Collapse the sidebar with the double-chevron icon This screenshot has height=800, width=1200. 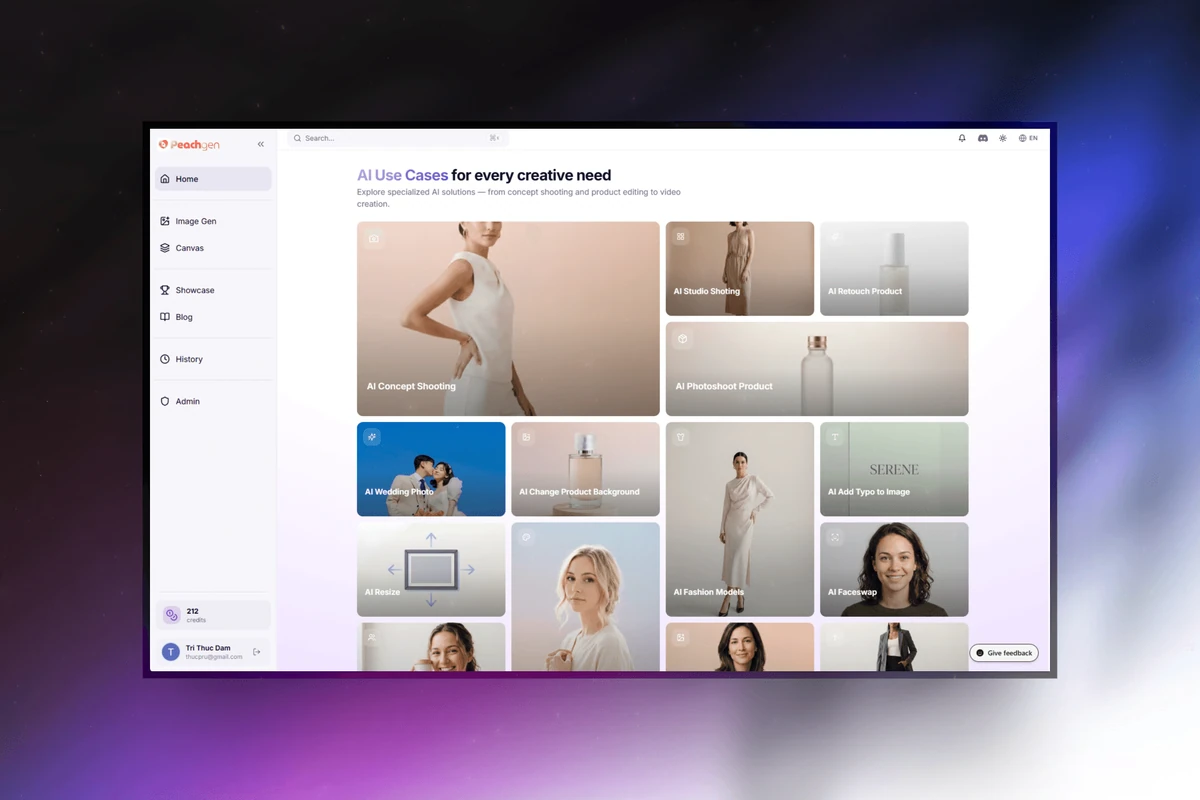coord(261,144)
